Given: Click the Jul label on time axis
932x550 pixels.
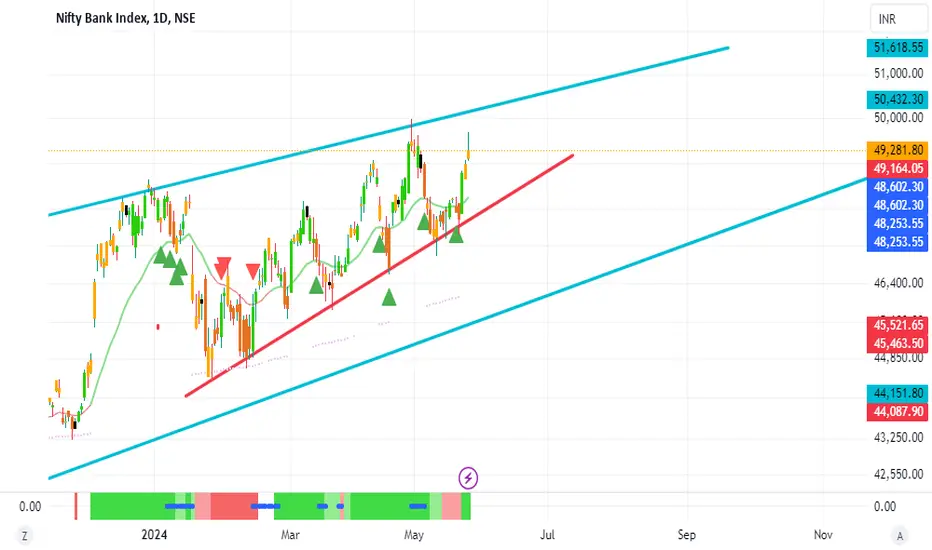Looking at the screenshot, I should (547, 535).
